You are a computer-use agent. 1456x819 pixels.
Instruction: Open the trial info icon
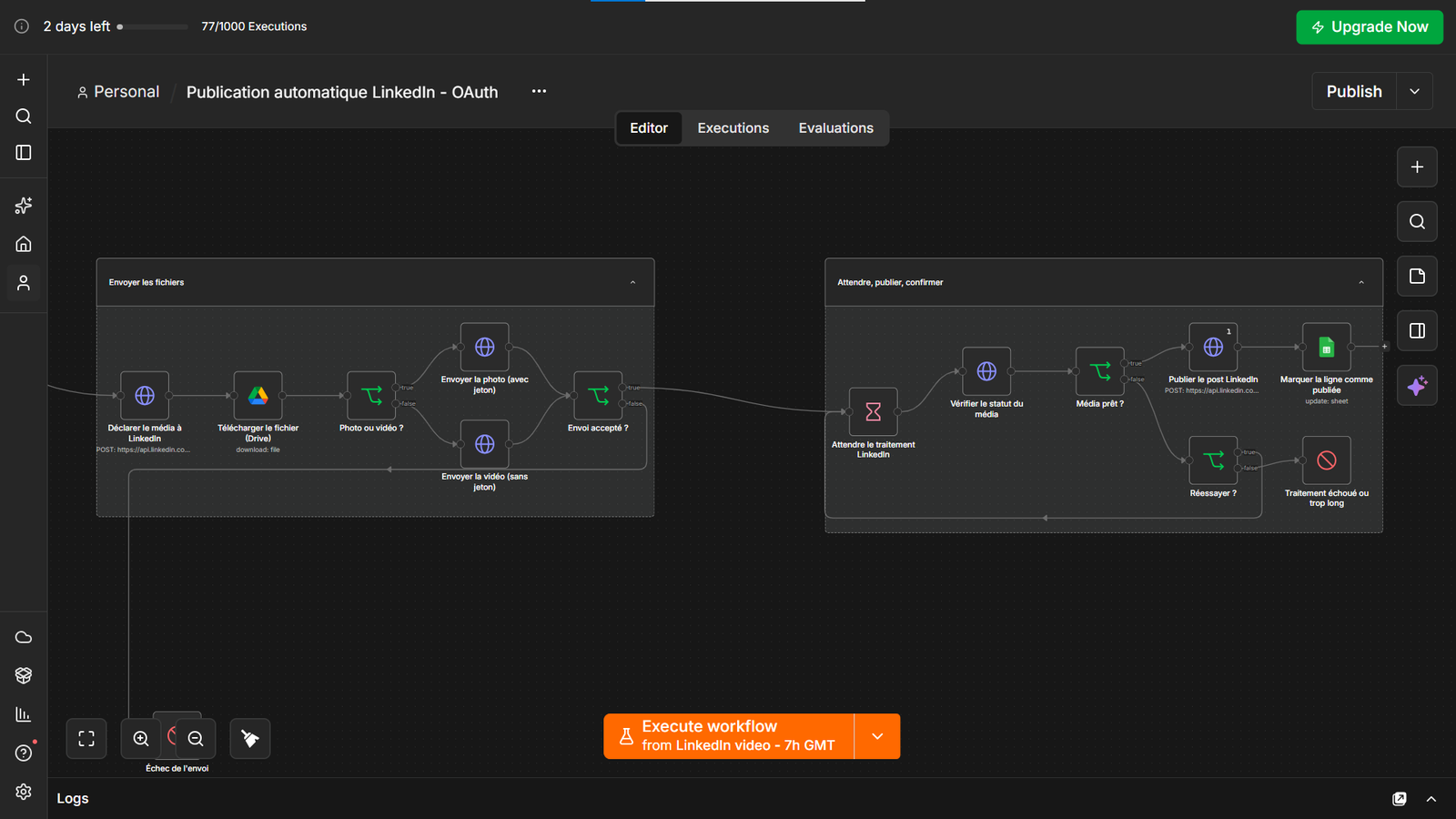coord(22,26)
